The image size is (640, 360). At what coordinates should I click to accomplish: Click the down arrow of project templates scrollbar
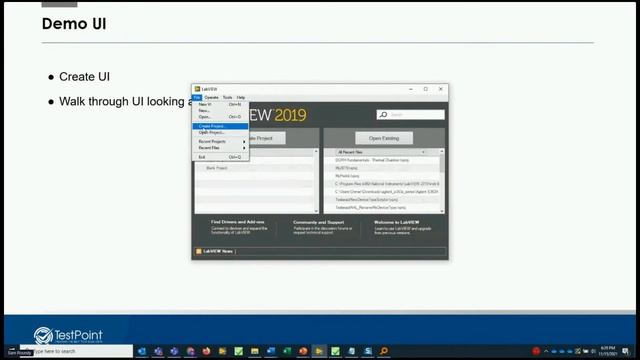coord(316,211)
